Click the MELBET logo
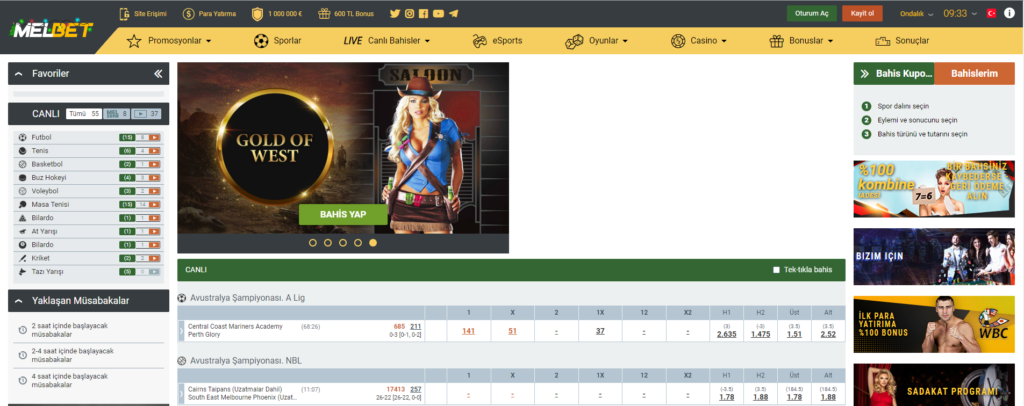Viewport: 1024px width, 406px height. click(x=52, y=30)
